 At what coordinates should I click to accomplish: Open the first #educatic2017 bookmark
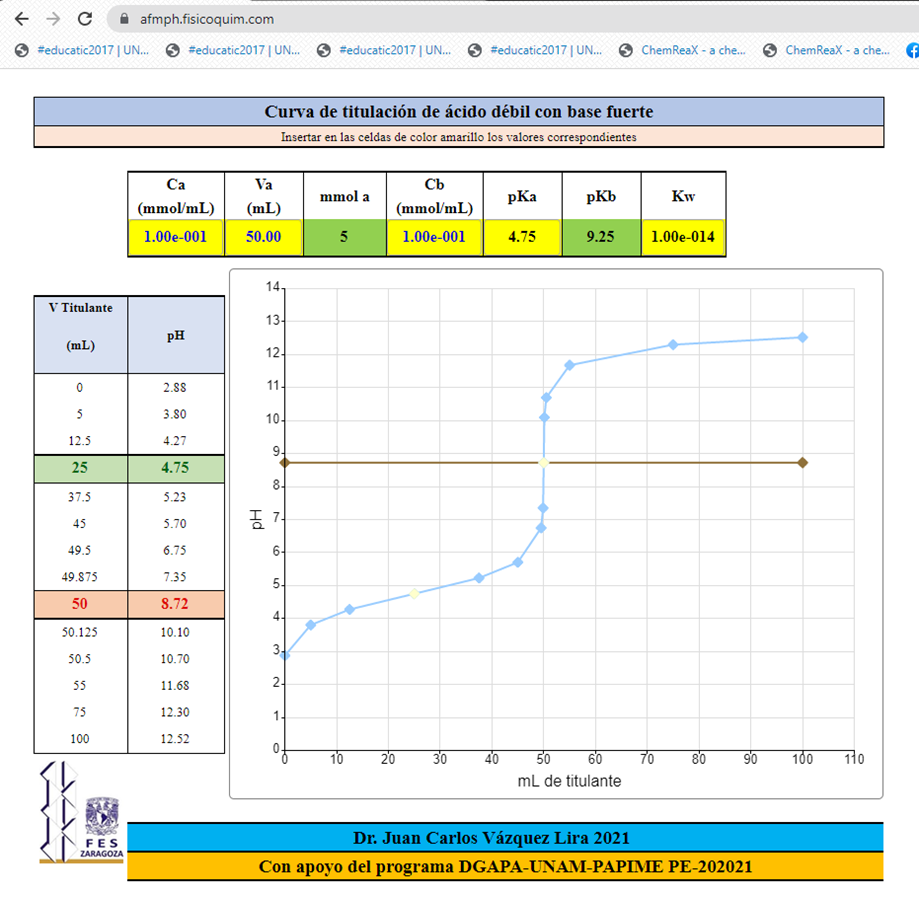point(84,50)
